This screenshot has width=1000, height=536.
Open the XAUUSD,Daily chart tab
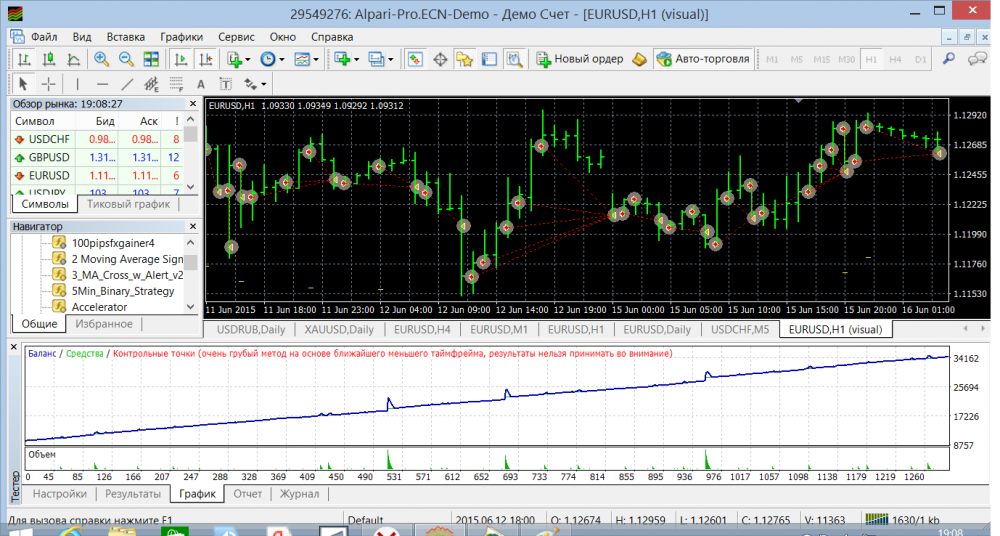(339, 329)
